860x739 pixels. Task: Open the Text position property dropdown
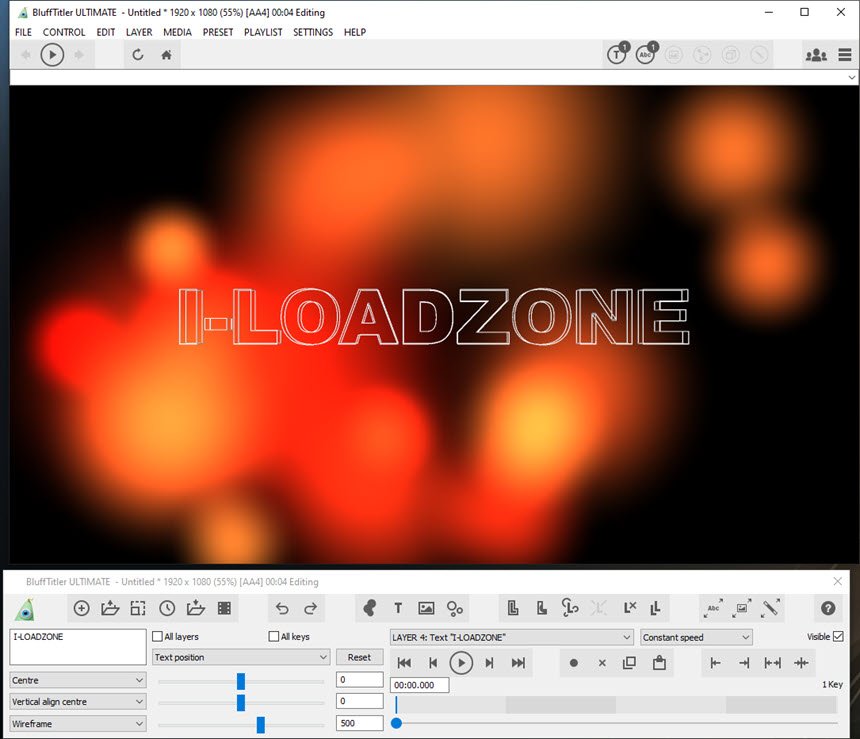pos(241,657)
